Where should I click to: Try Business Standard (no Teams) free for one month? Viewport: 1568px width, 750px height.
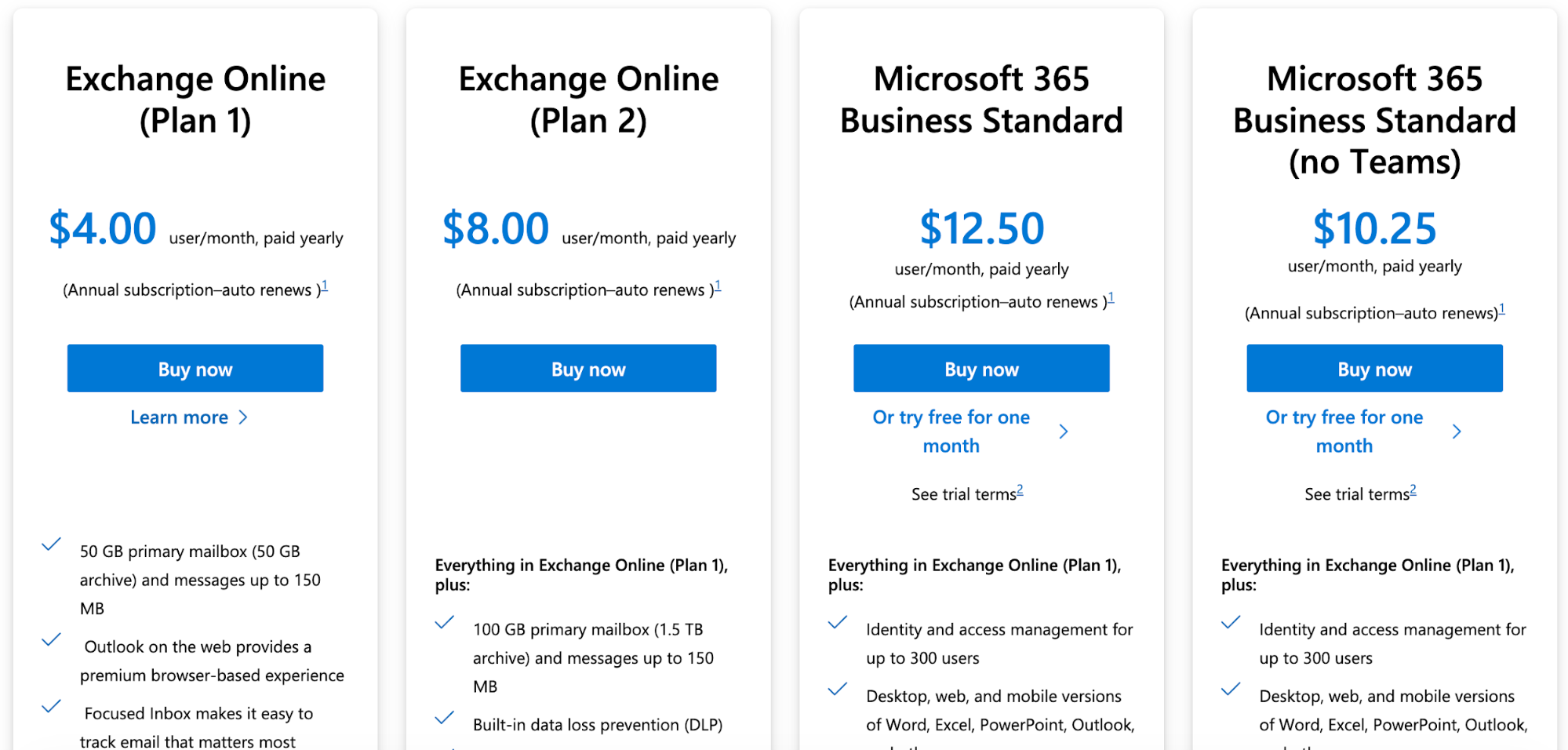[1344, 431]
